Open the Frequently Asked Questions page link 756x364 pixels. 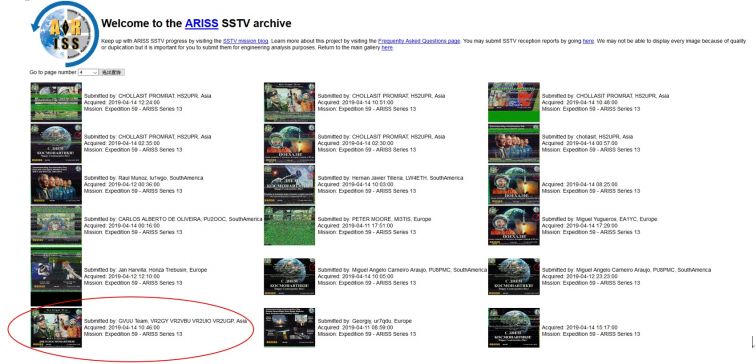pos(419,41)
